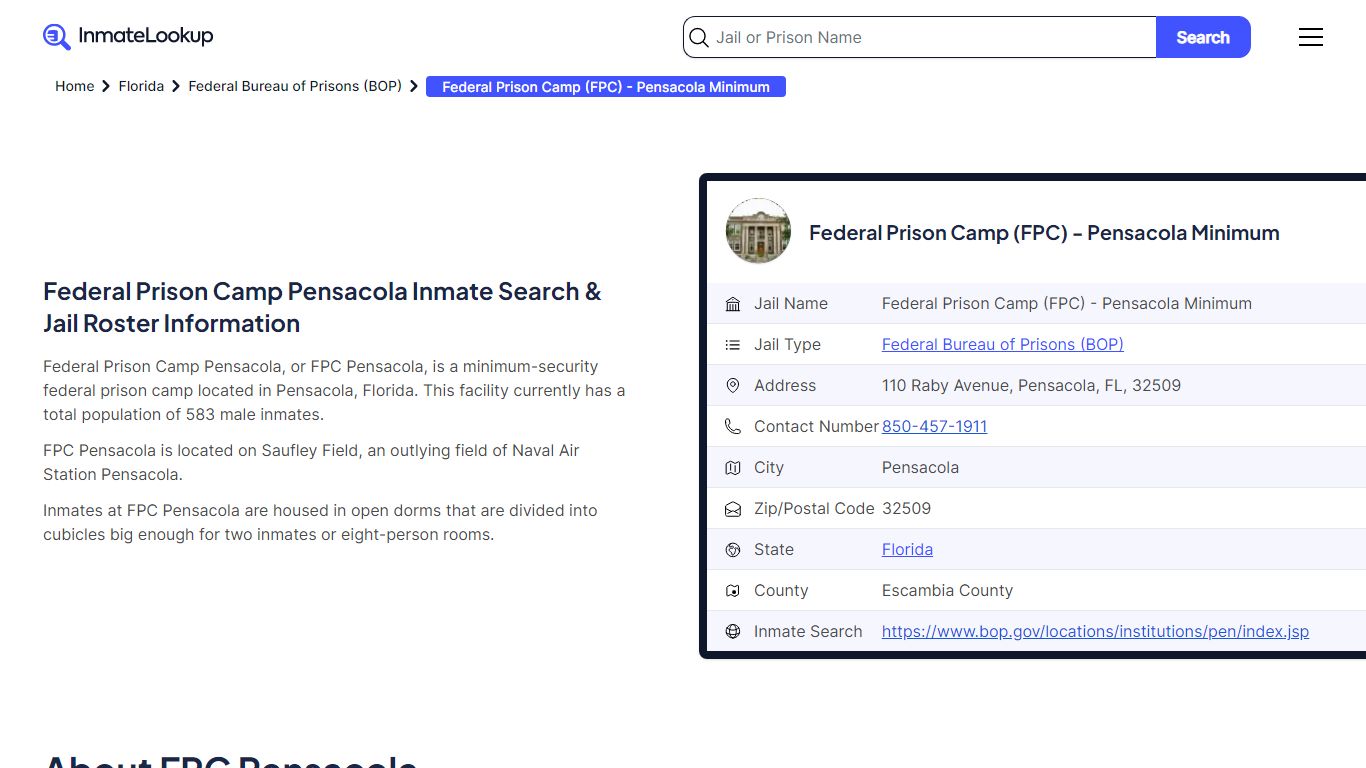Viewport: 1366px width, 768px height.
Task: Select the highlighted FPC Pensacola Minimum breadcrumb
Action: [x=606, y=87]
